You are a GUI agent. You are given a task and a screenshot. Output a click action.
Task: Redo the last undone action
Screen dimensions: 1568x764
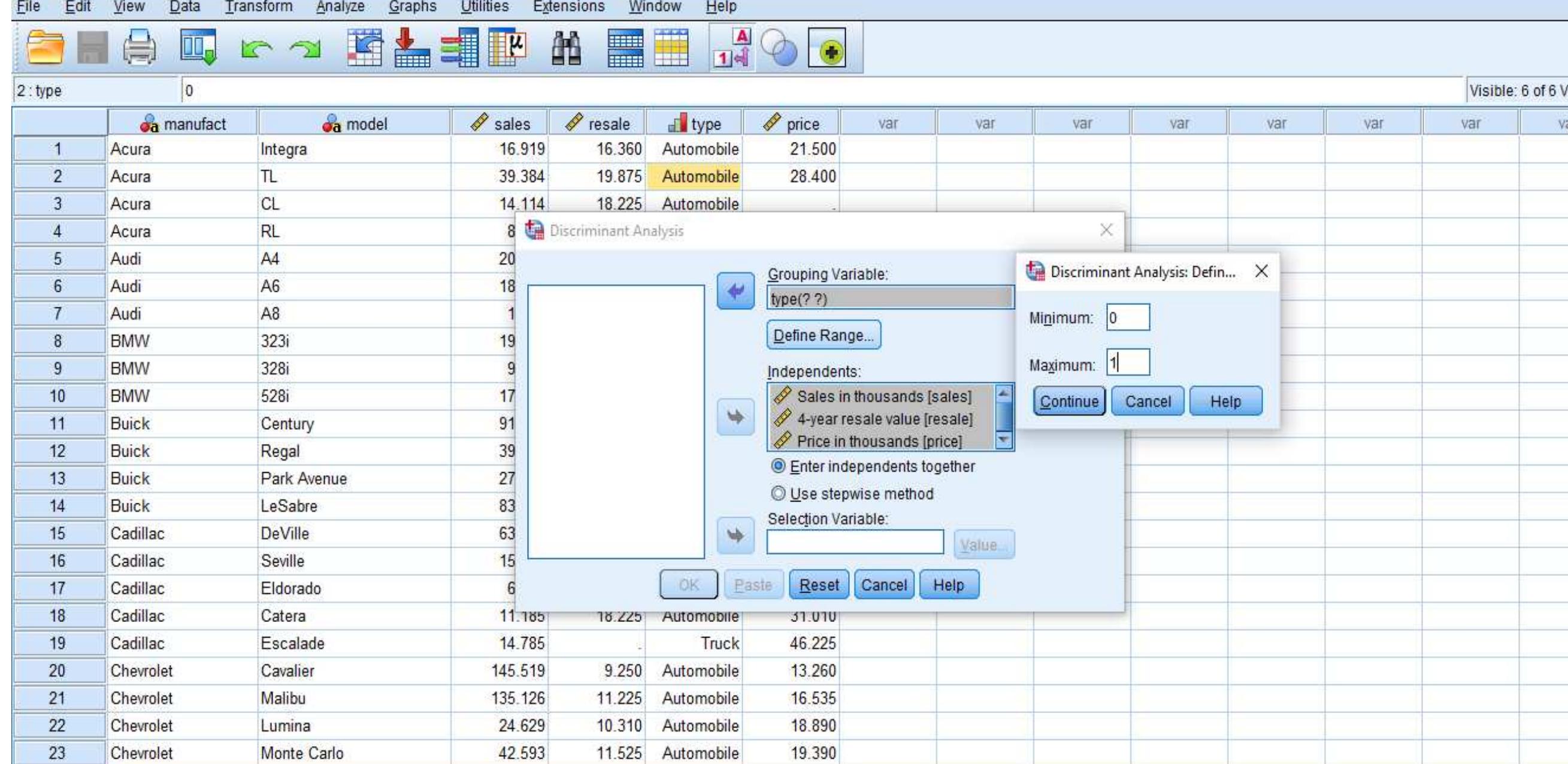(x=302, y=50)
